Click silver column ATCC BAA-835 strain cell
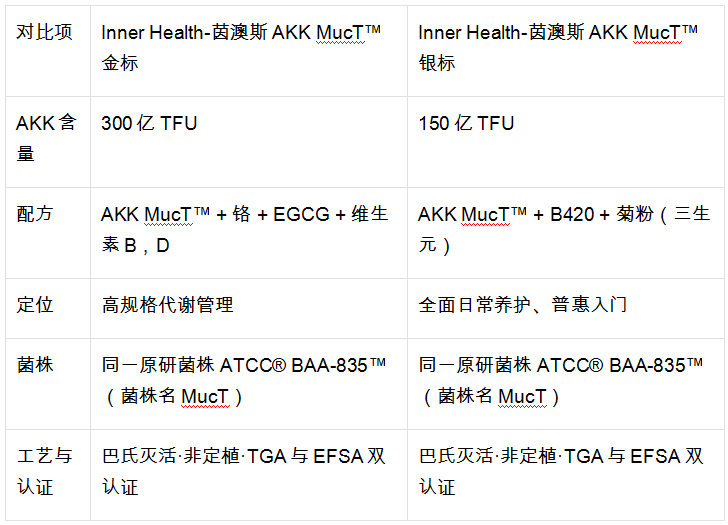 566,384
